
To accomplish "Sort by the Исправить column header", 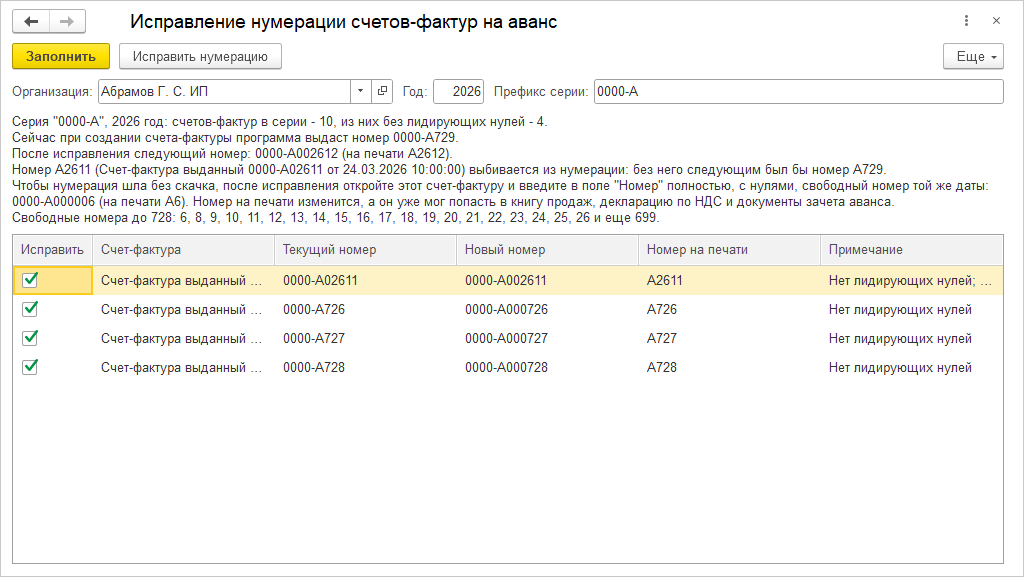I will point(52,250).
